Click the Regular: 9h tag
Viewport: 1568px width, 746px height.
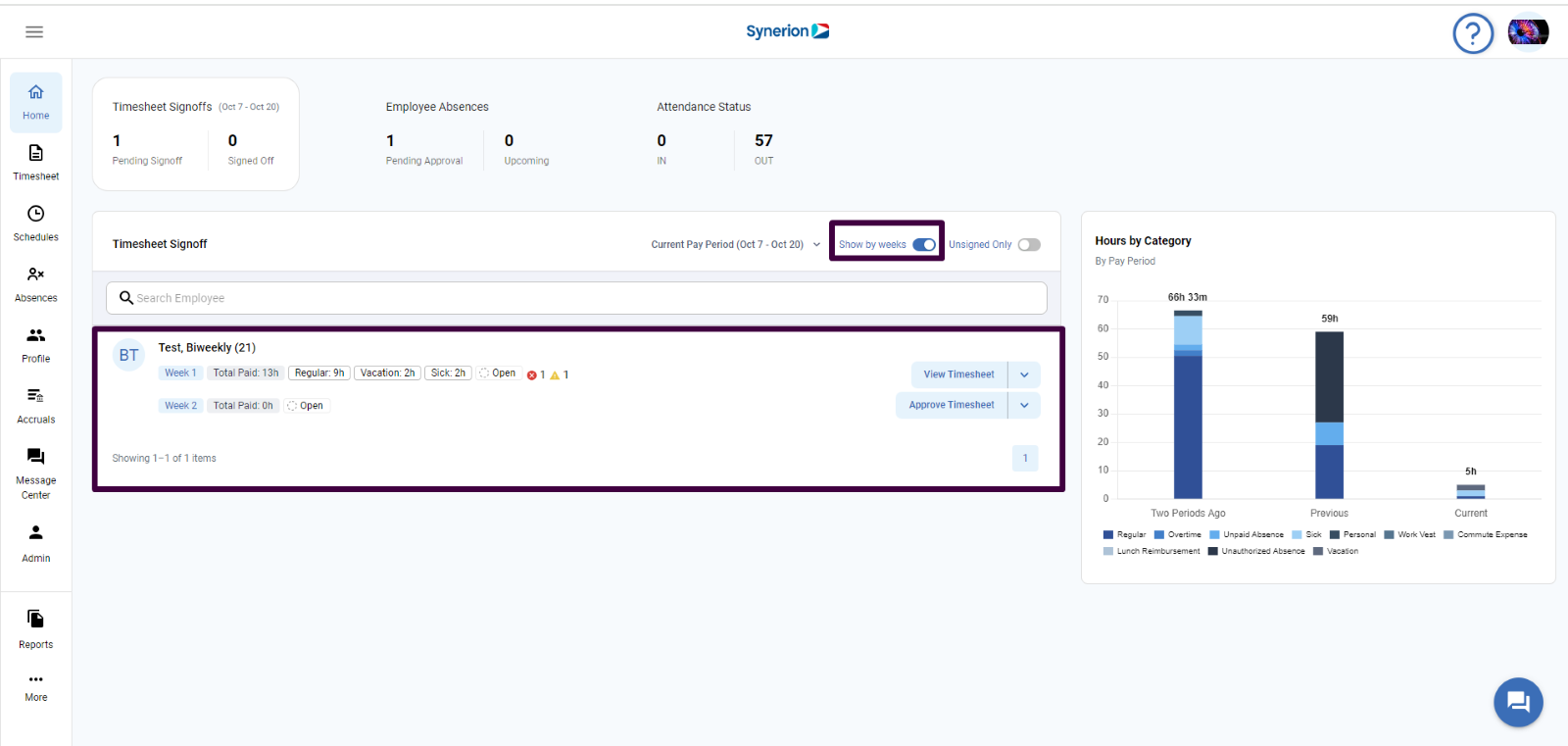point(319,373)
